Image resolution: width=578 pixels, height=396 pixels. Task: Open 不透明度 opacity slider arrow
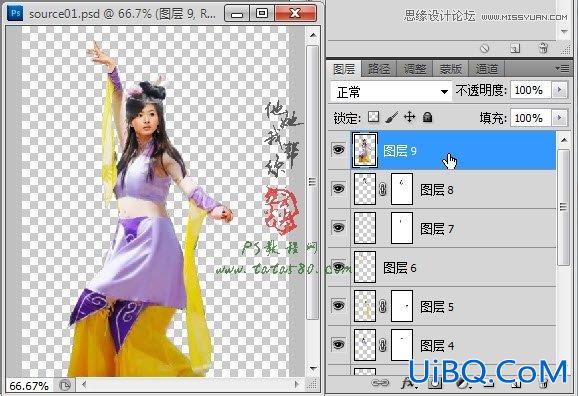(x=560, y=90)
